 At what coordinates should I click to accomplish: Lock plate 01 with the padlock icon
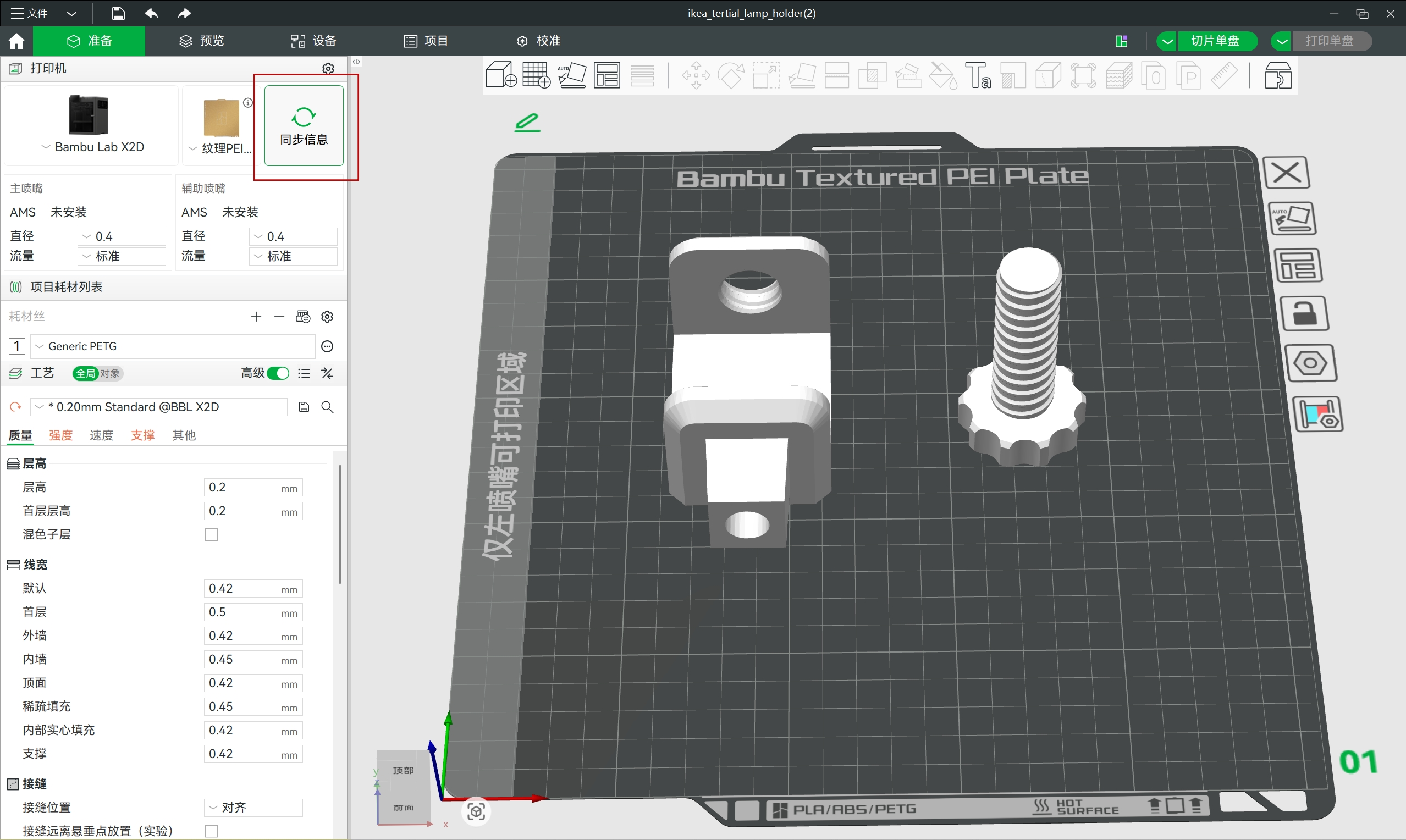tap(1305, 313)
